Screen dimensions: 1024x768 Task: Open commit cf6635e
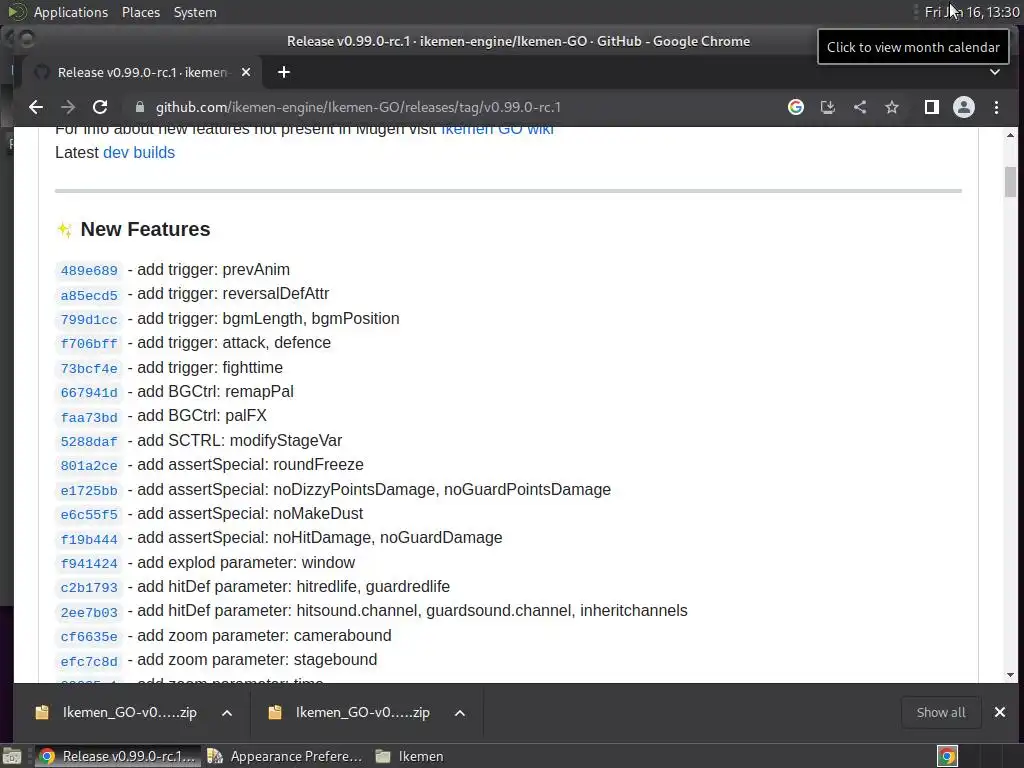[x=89, y=637]
